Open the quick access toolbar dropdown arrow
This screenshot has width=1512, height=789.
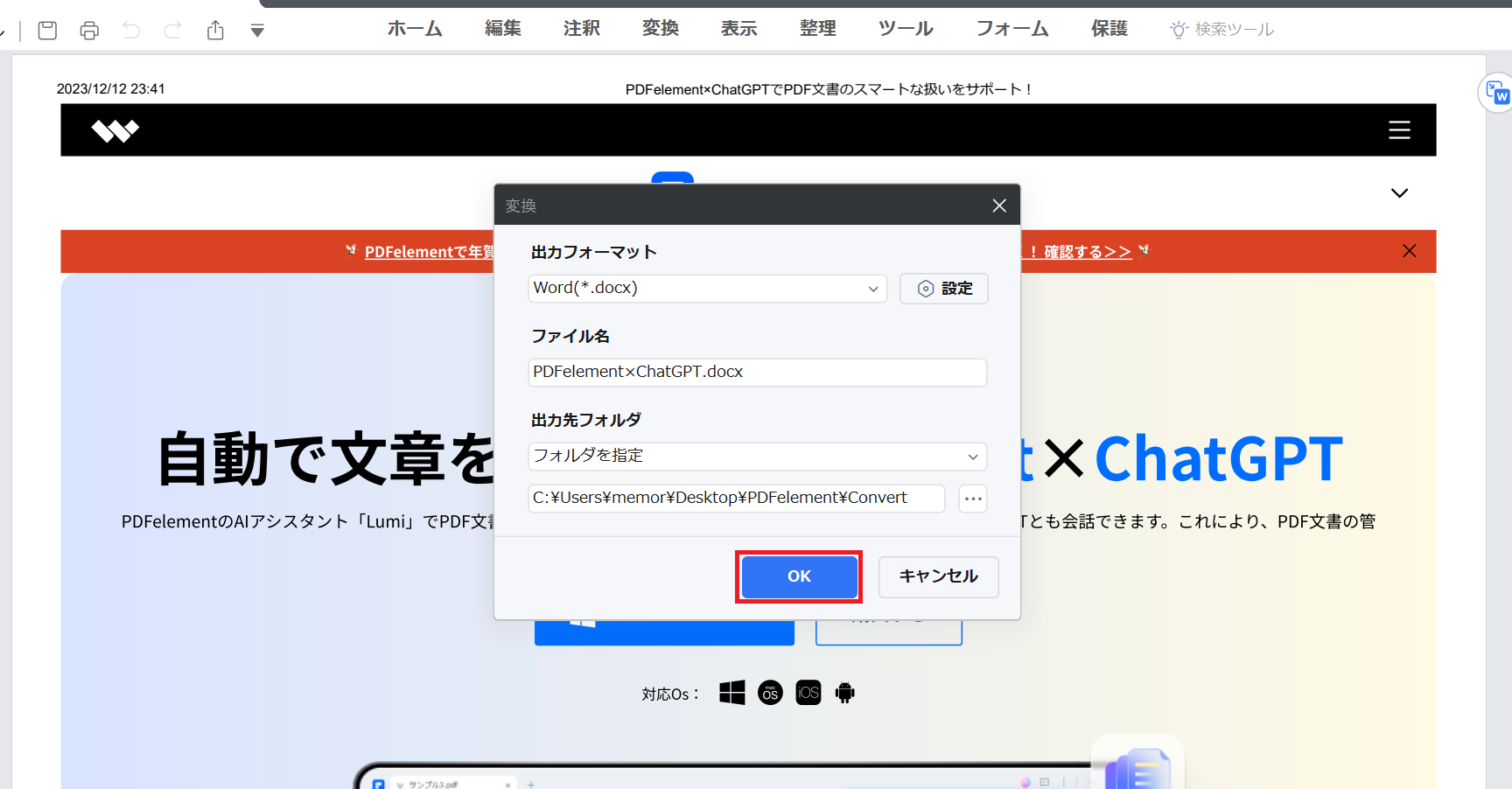[257, 31]
